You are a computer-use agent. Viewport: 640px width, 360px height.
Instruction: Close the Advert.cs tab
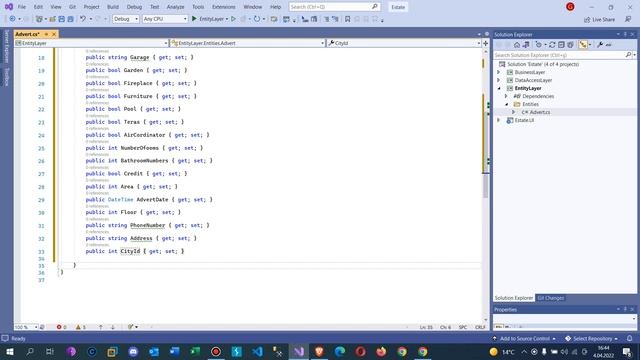(x=54, y=34)
